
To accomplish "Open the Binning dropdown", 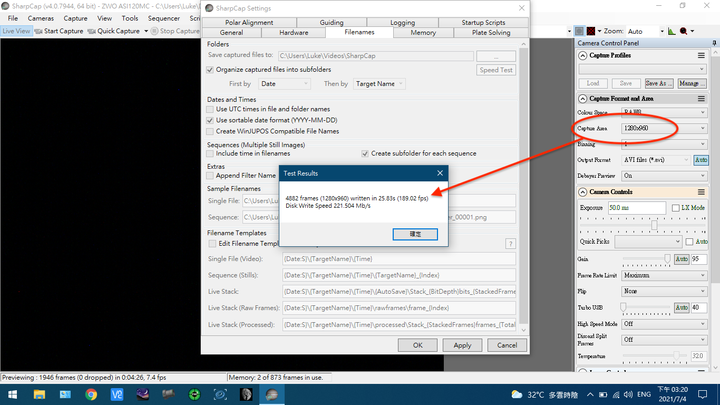I will 664,144.
